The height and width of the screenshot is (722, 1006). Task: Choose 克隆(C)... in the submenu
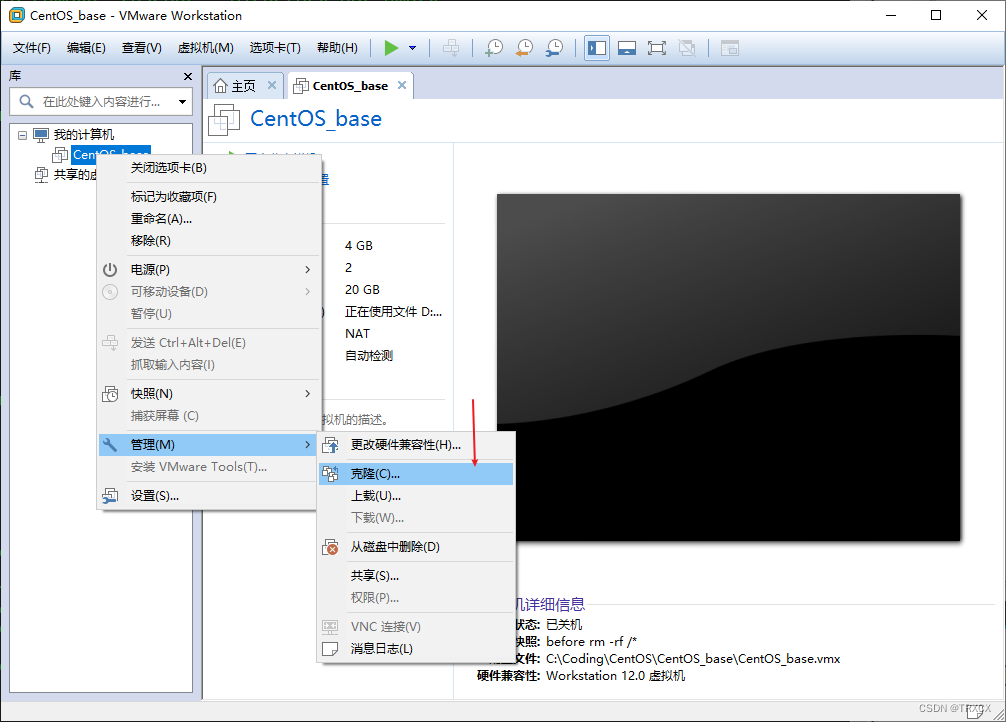click(416, 474)
